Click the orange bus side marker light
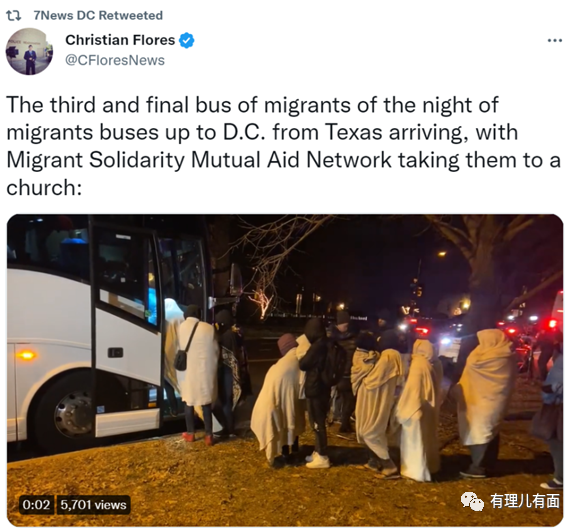Image resolution: width=579 pixels, height=528 pixels. coord(26,356)
